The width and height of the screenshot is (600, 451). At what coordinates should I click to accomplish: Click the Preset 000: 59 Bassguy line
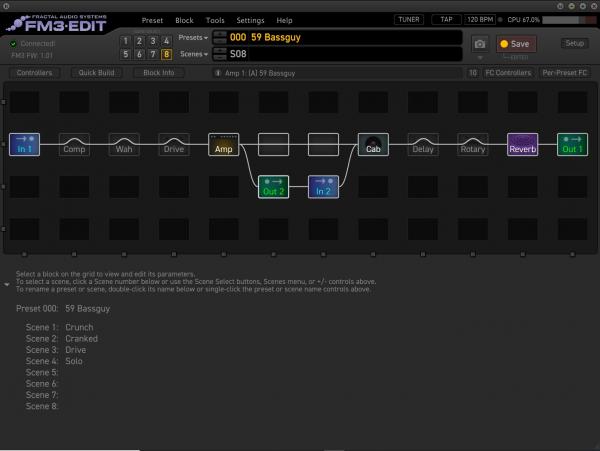(63, 308)
